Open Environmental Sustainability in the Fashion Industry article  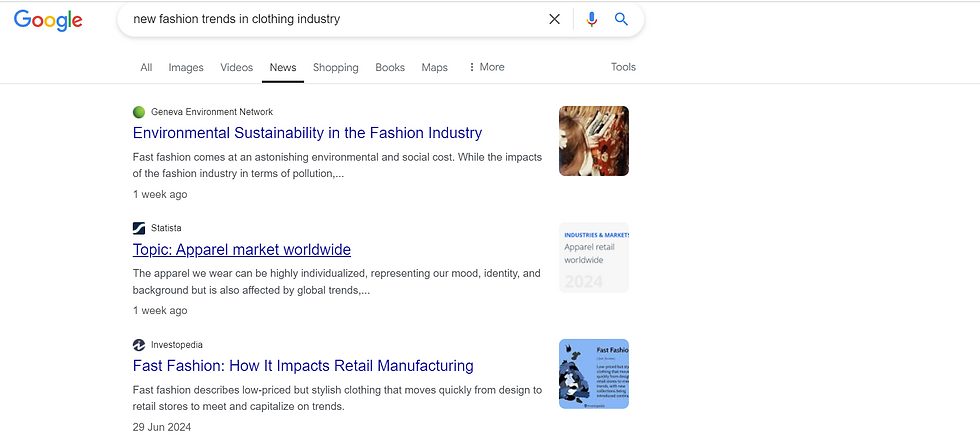(308, 133)
